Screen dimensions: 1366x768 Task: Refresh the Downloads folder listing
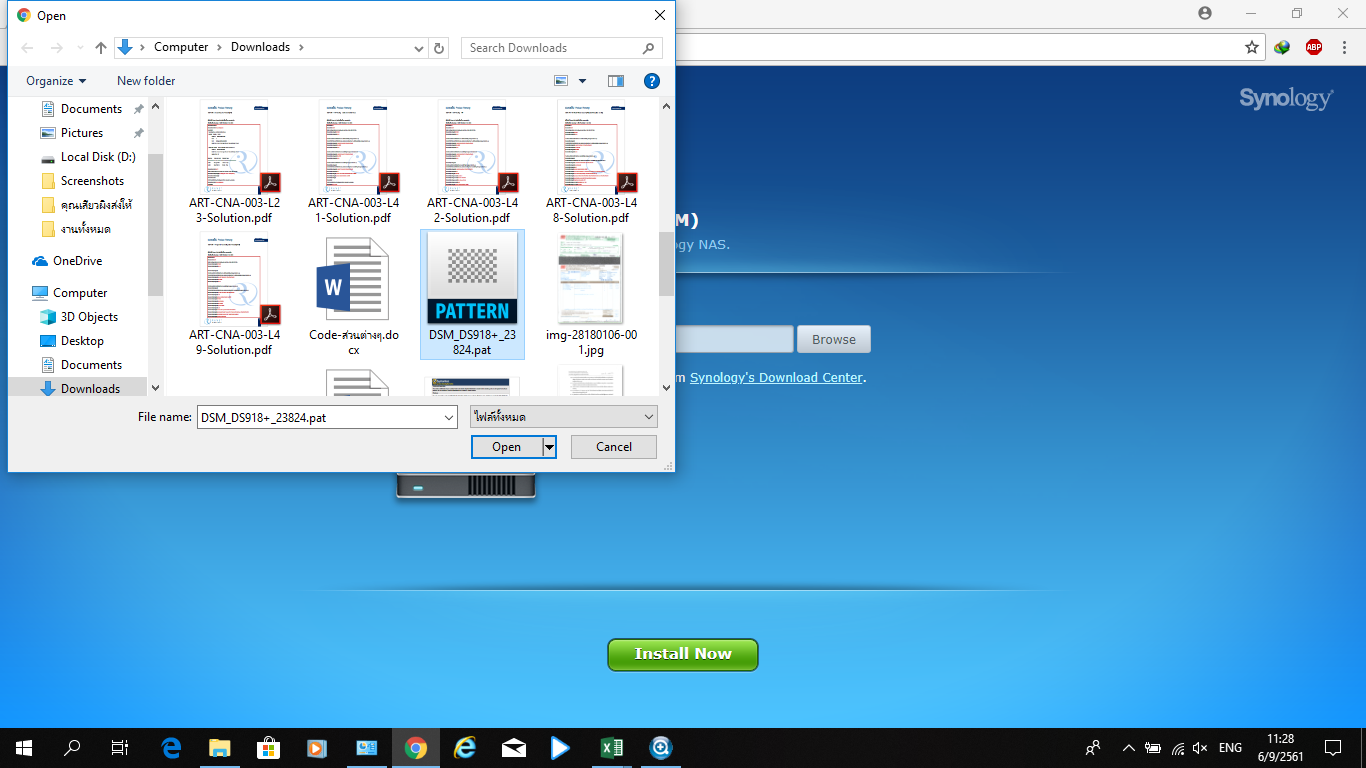tap(439, 48)
